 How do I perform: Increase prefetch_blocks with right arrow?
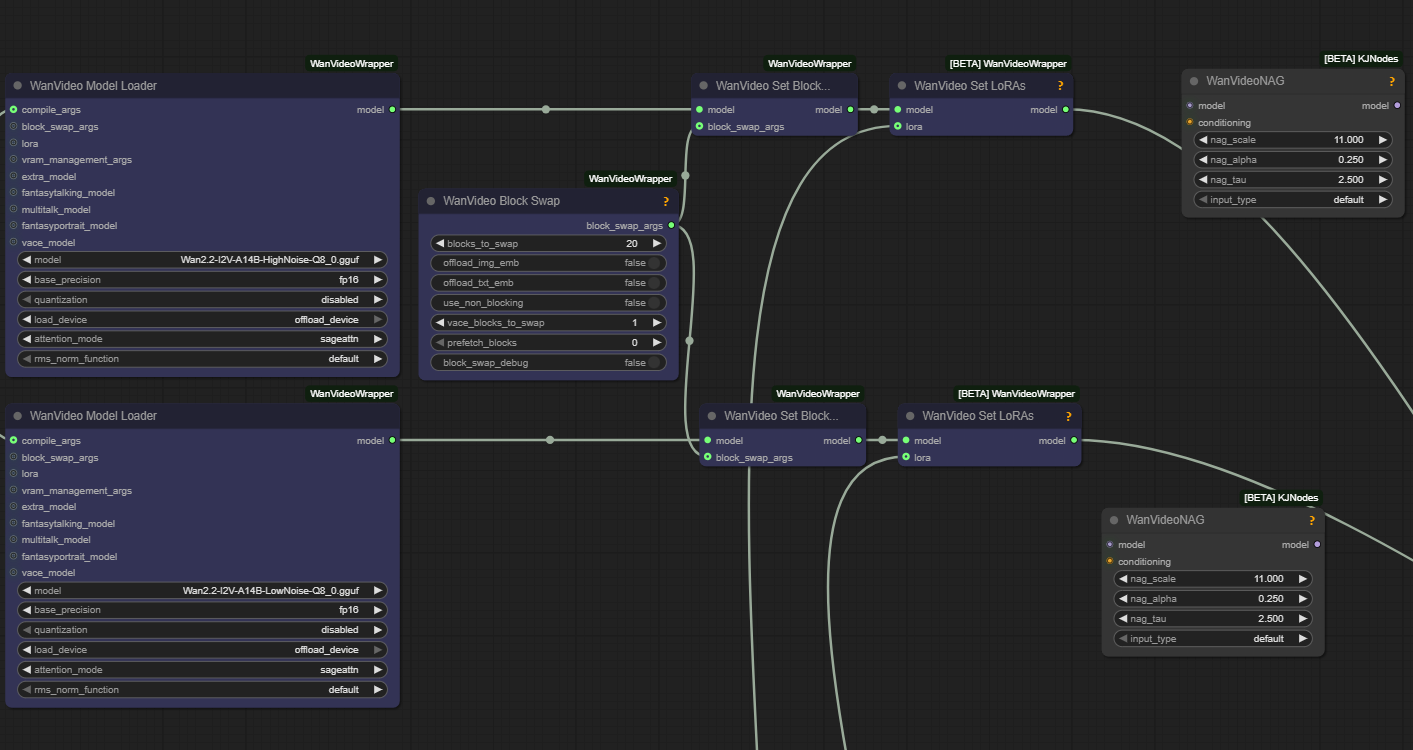pyautogui.click(x=657, y=343)
